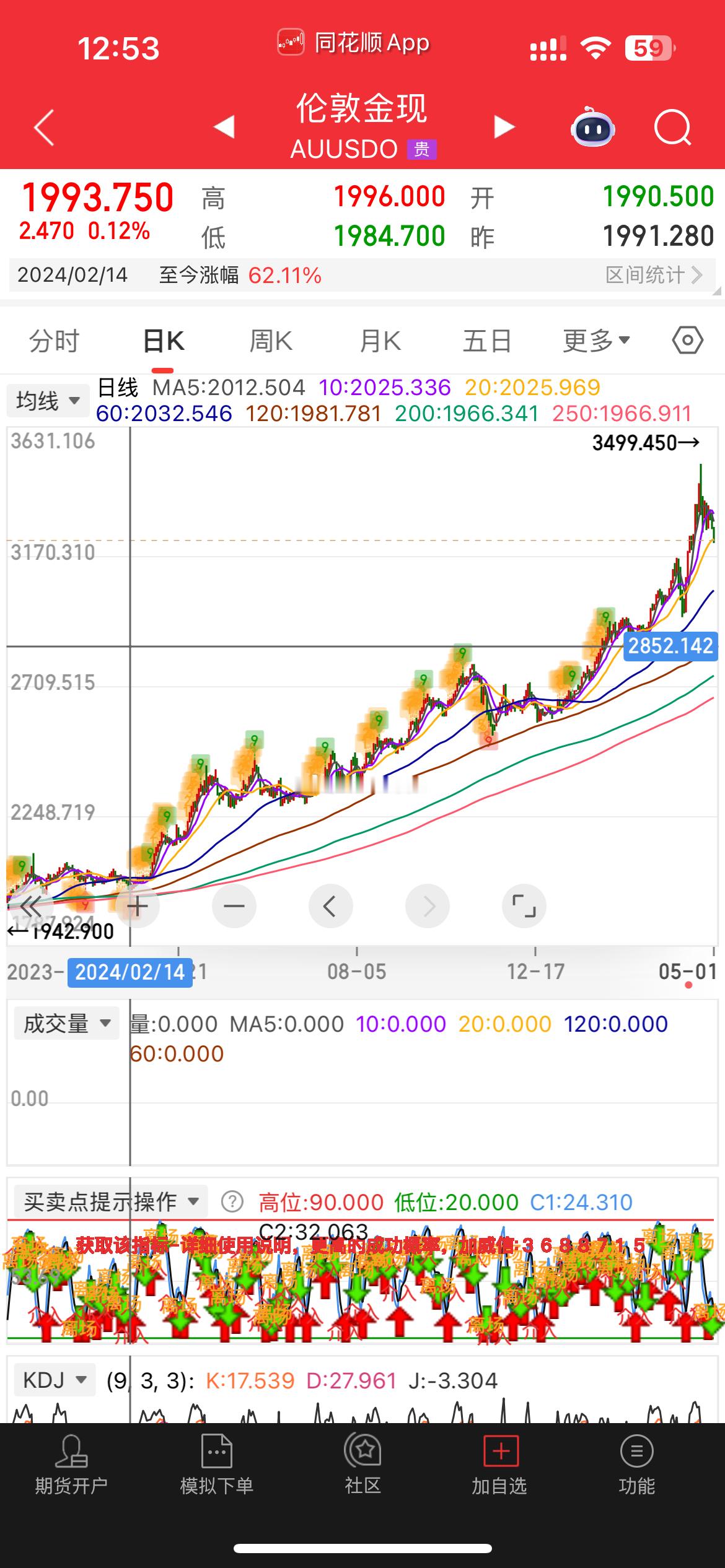725x1568 pixels.
Task: Open the 买卖点提示操作 dropdown
Action: point(111,1201)
